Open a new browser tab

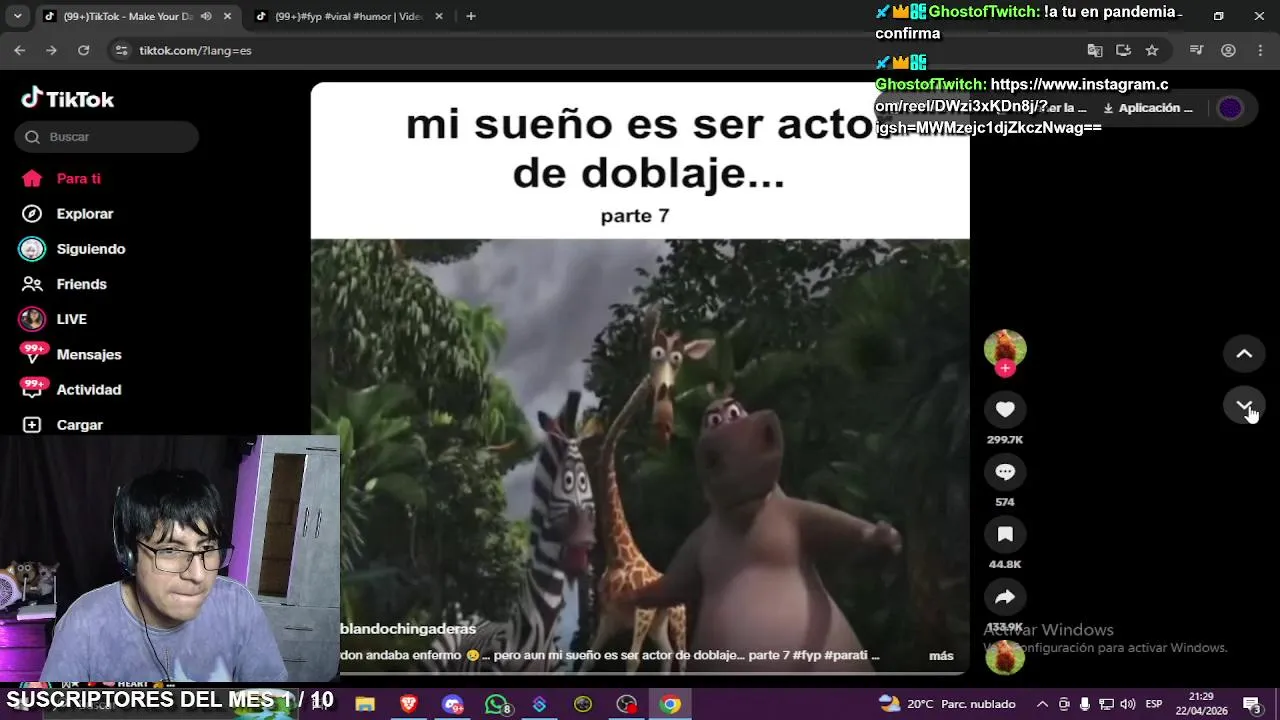point(470,16)
